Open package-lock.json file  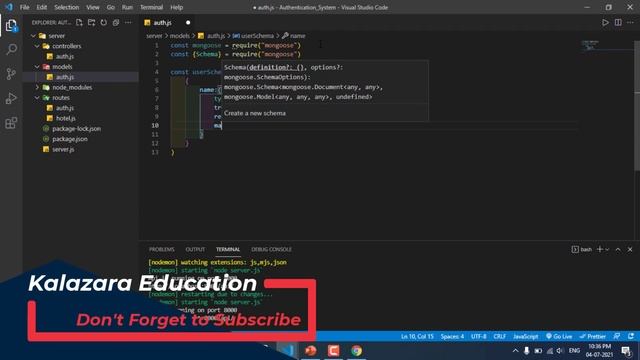tap(76, 129)
